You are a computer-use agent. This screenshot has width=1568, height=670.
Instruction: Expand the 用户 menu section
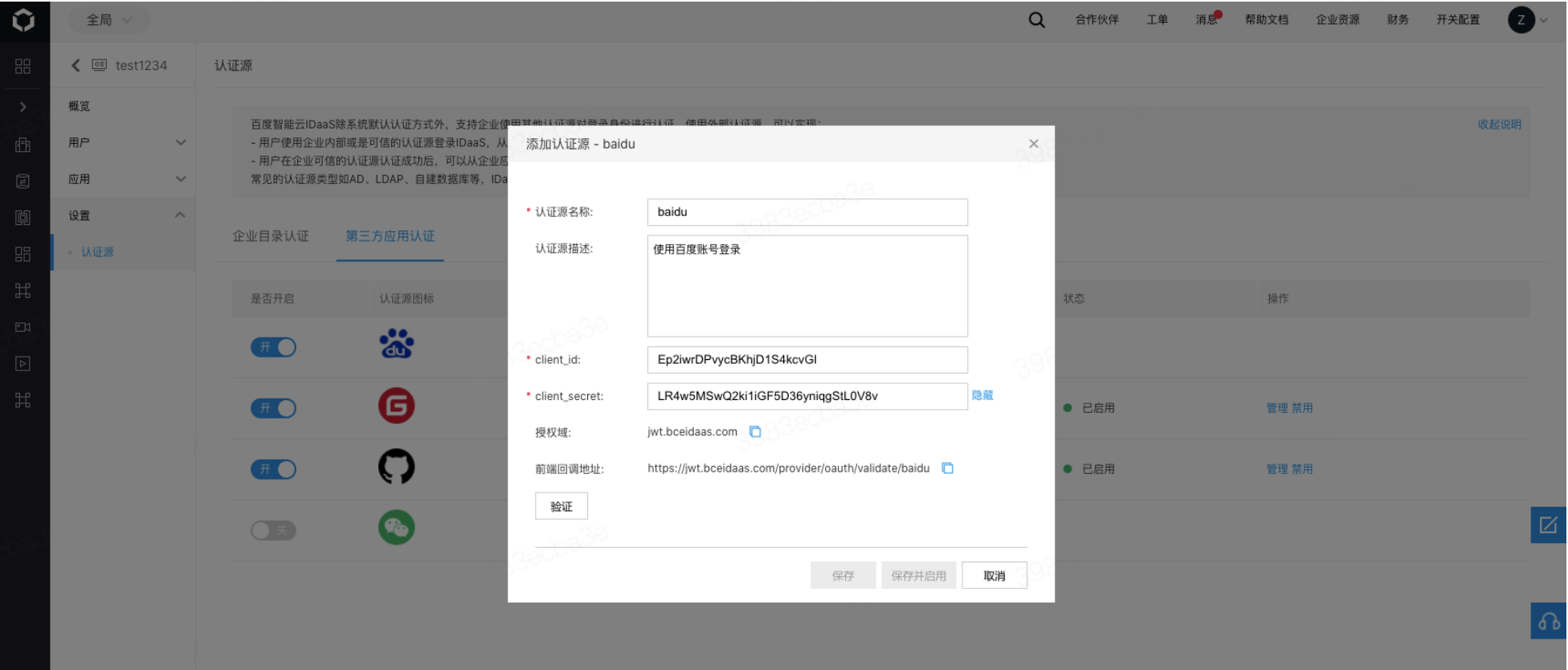[181, 142]
